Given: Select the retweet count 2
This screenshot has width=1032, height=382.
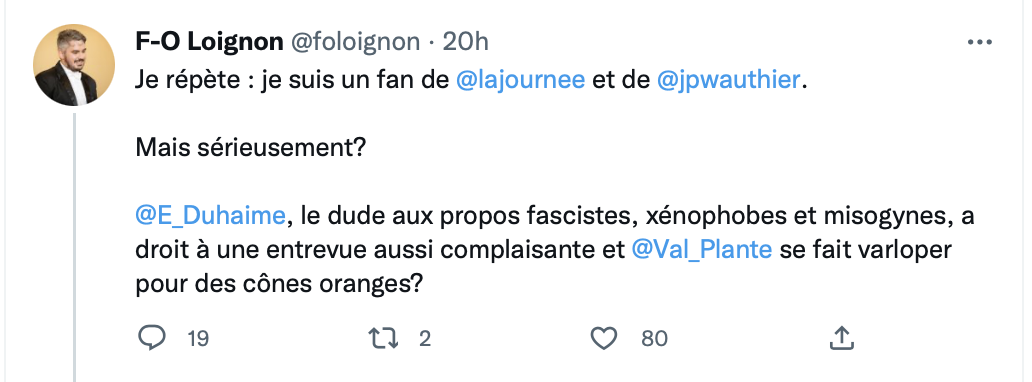Looking at the screenshot, I should 425,339.
